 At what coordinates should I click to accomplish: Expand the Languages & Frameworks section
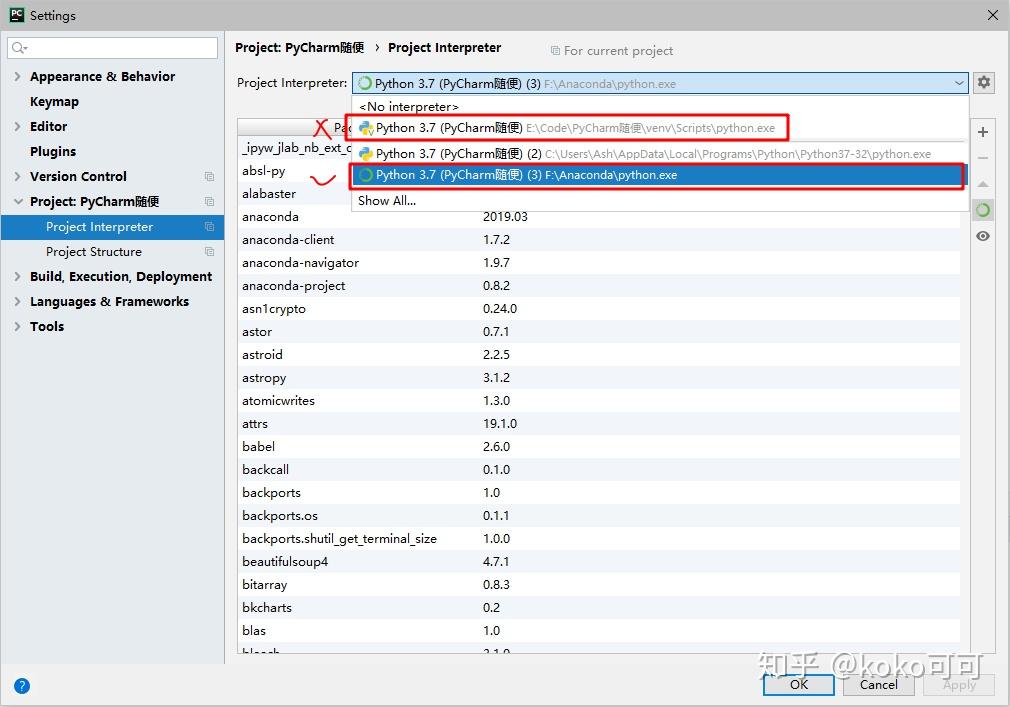click(x=18, y=301)
